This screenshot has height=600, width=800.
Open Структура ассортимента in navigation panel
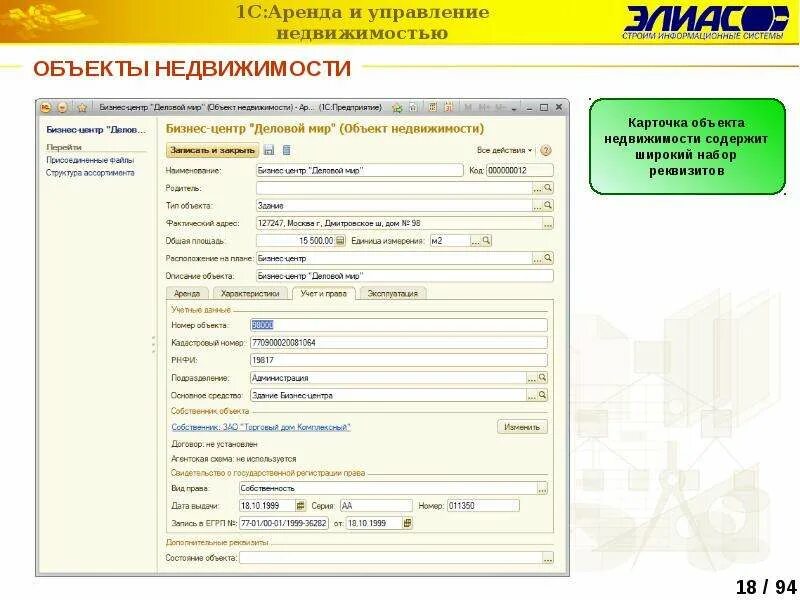pos(90,172)
